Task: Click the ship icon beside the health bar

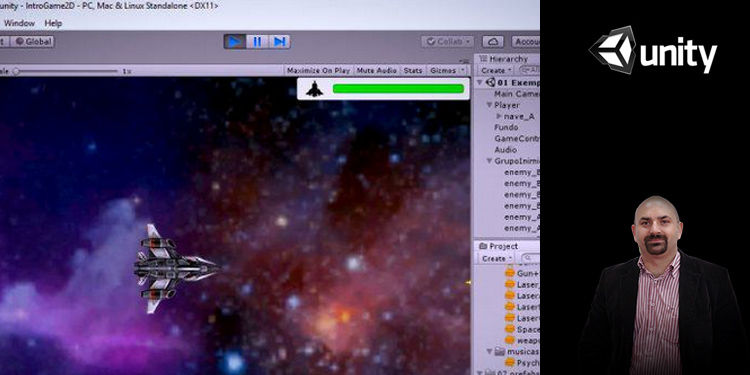Action: click(314, 89)
